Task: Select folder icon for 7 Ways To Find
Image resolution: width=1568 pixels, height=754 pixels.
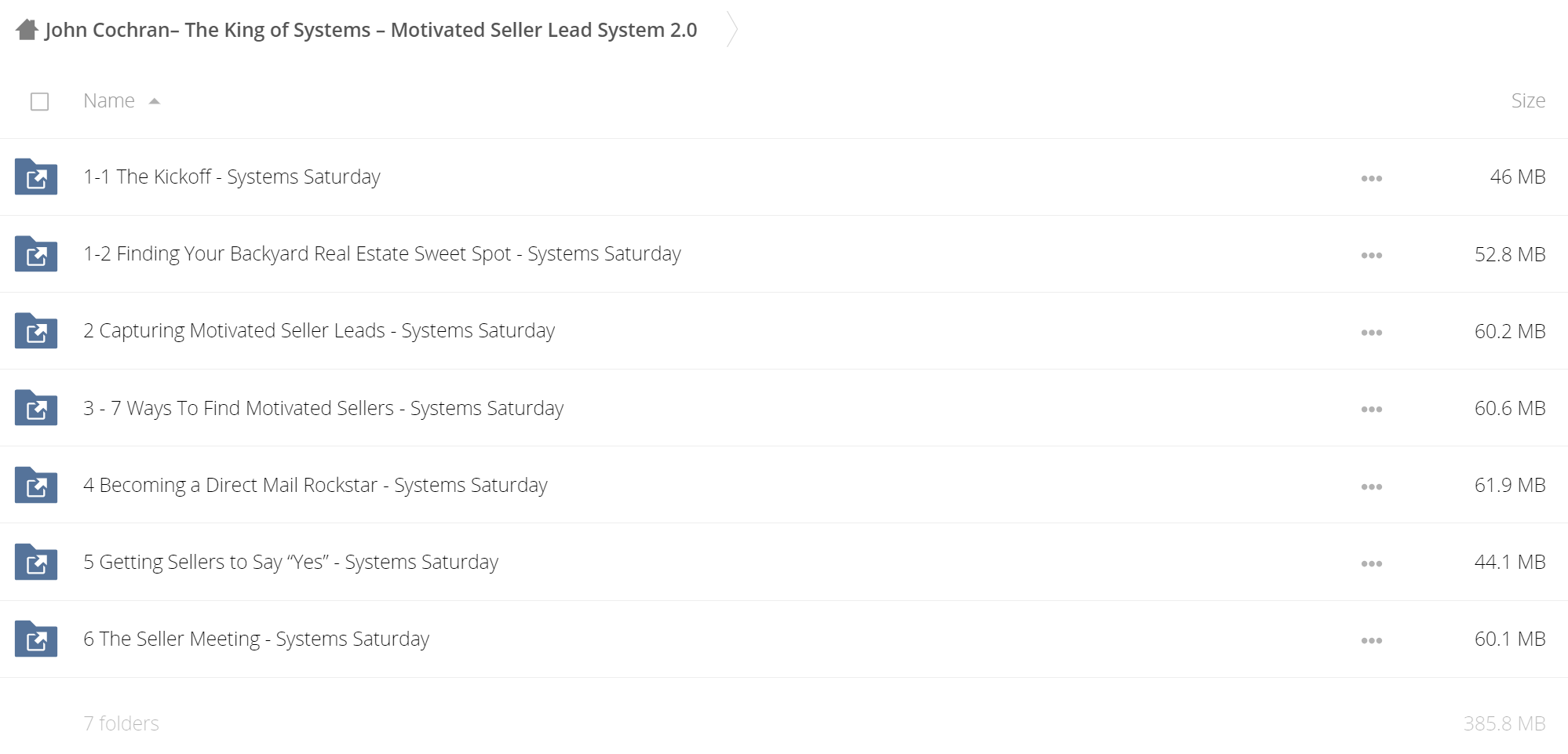Action: 36,408
